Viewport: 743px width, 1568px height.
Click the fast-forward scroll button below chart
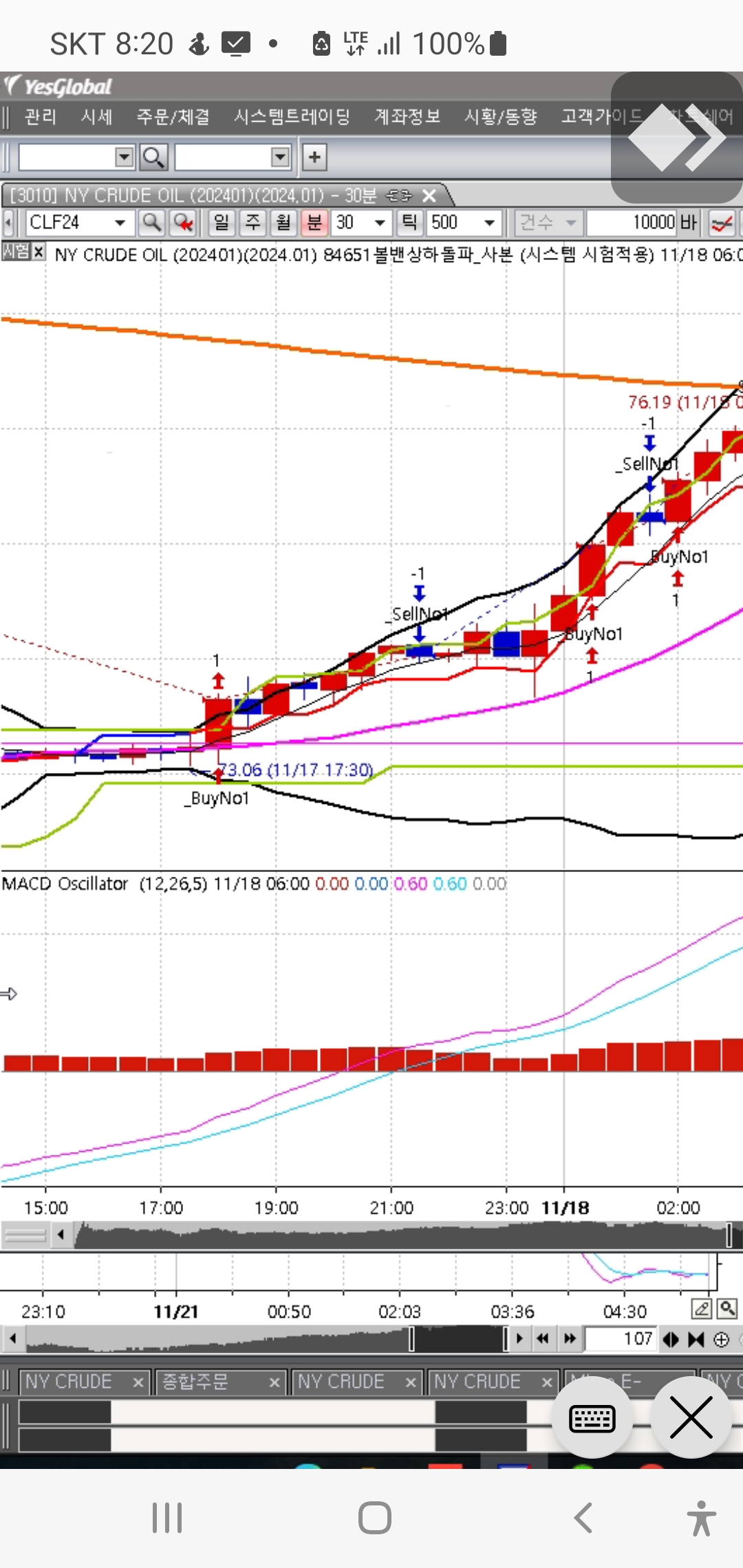[570, 1338]
